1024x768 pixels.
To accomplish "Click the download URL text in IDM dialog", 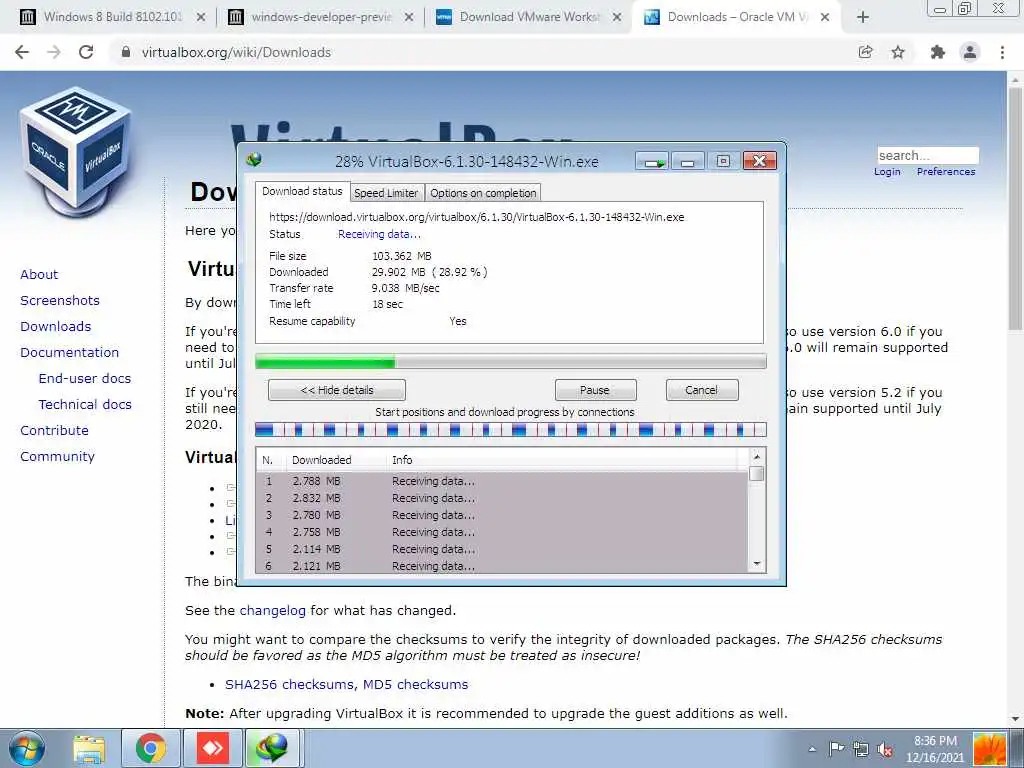I will click(477, 217).
